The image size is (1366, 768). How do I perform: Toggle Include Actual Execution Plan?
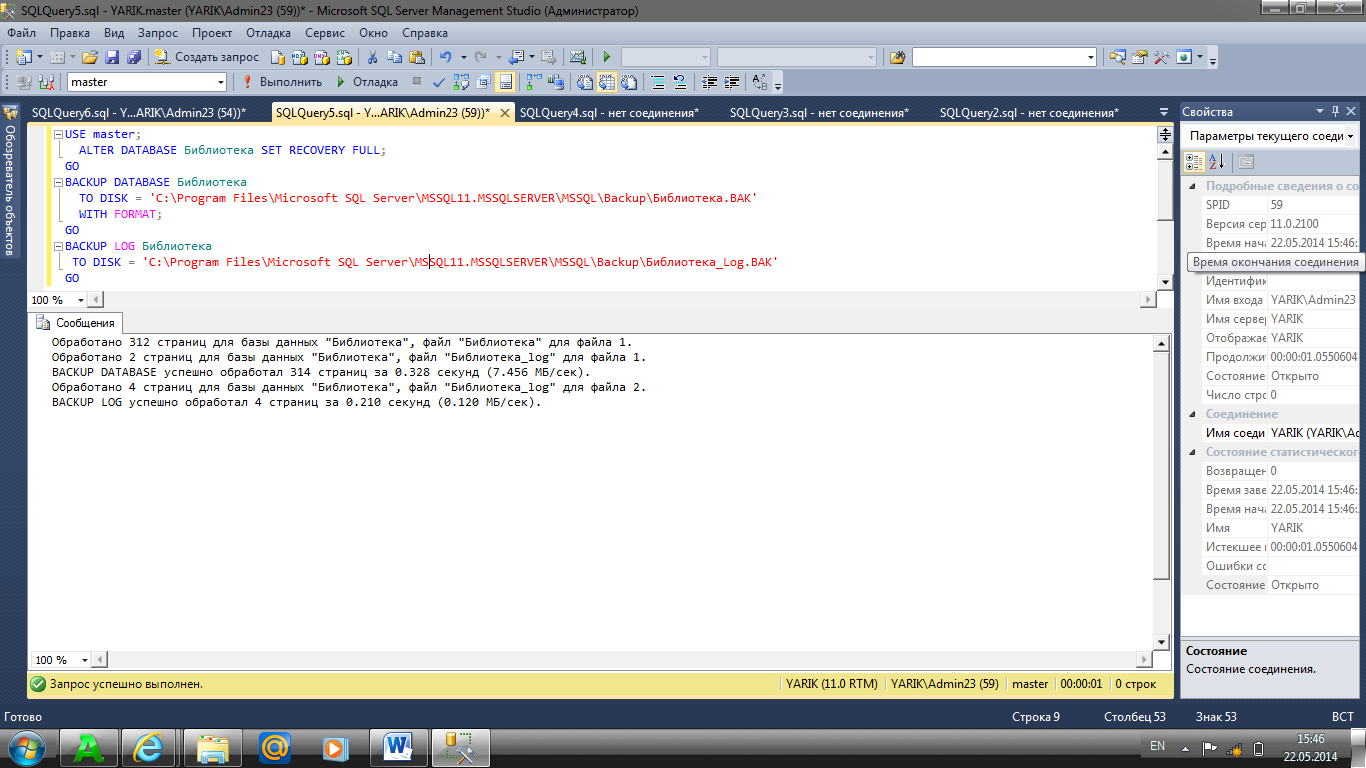pos(536,82)
